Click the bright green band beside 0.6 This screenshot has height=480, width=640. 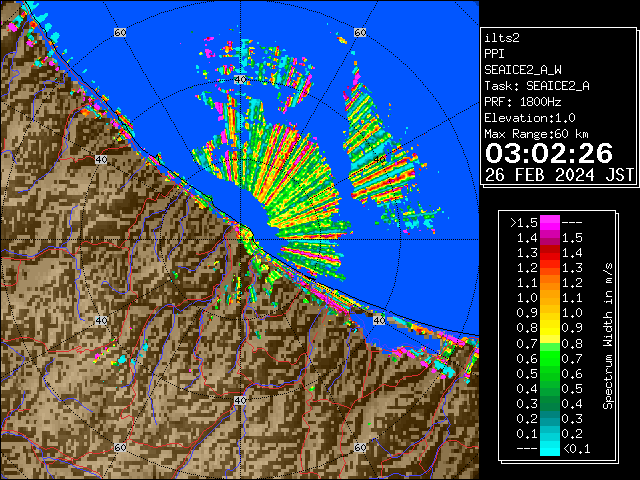(x=550, y=358)
